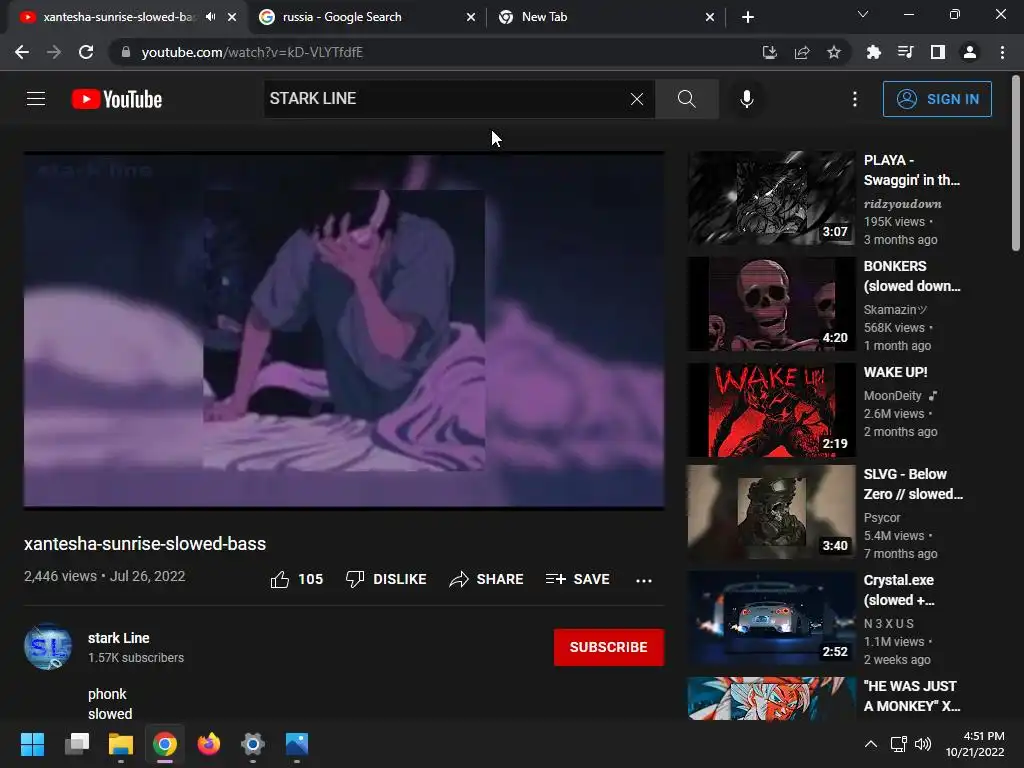Viewport: 1024px width, 768px height.
Task: Click browser forward arrow
Action: coord(54,52)
